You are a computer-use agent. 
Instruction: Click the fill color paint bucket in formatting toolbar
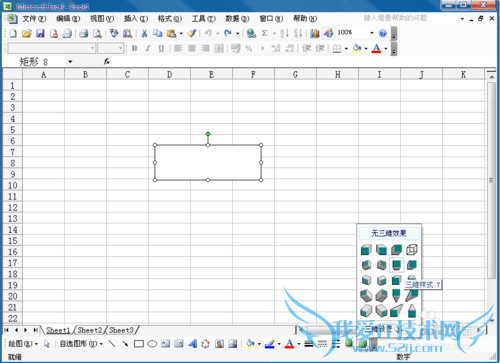(x=356, y=48)
